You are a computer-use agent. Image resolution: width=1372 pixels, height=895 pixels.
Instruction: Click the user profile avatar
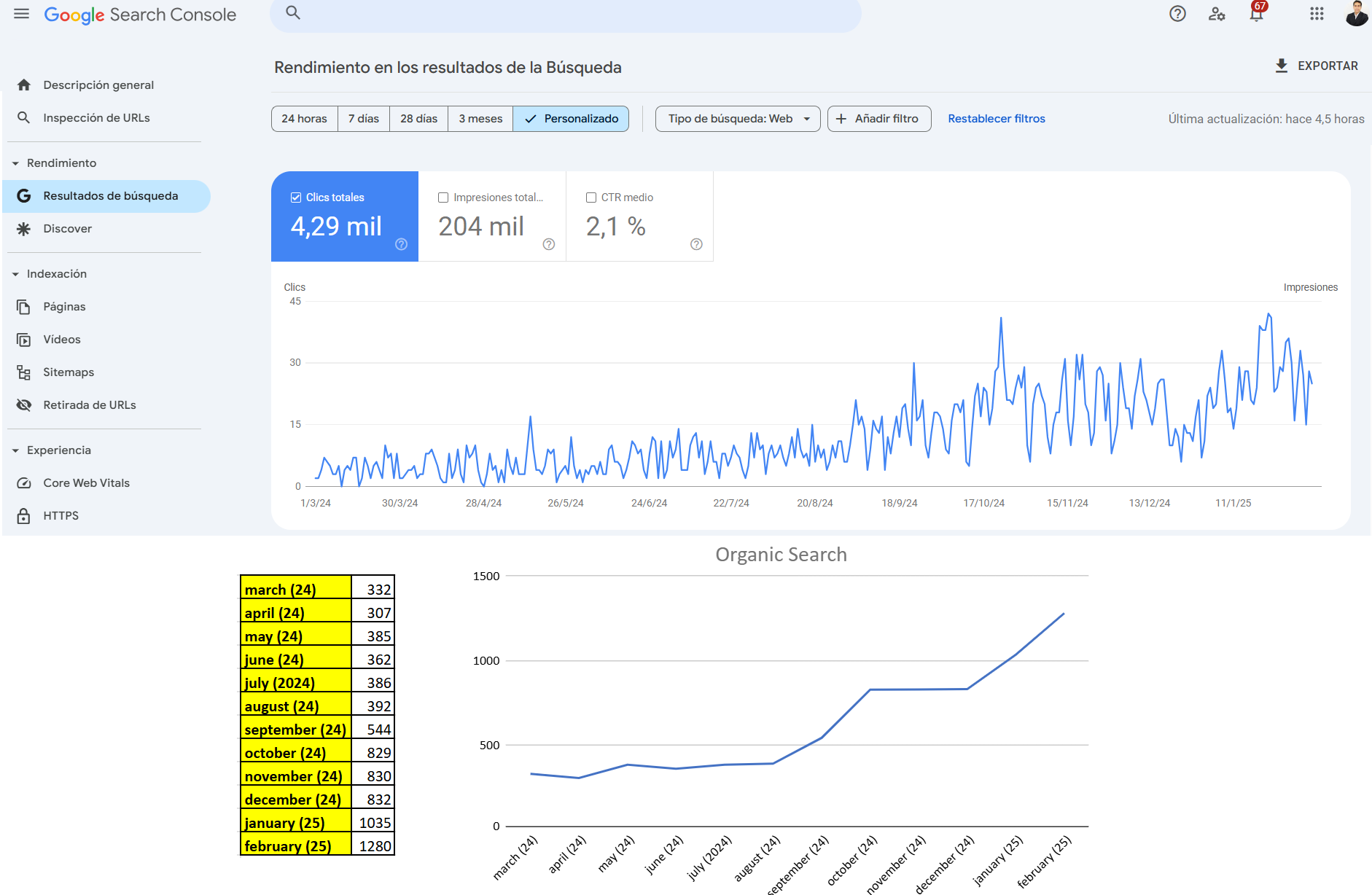tap(1356, 14)
